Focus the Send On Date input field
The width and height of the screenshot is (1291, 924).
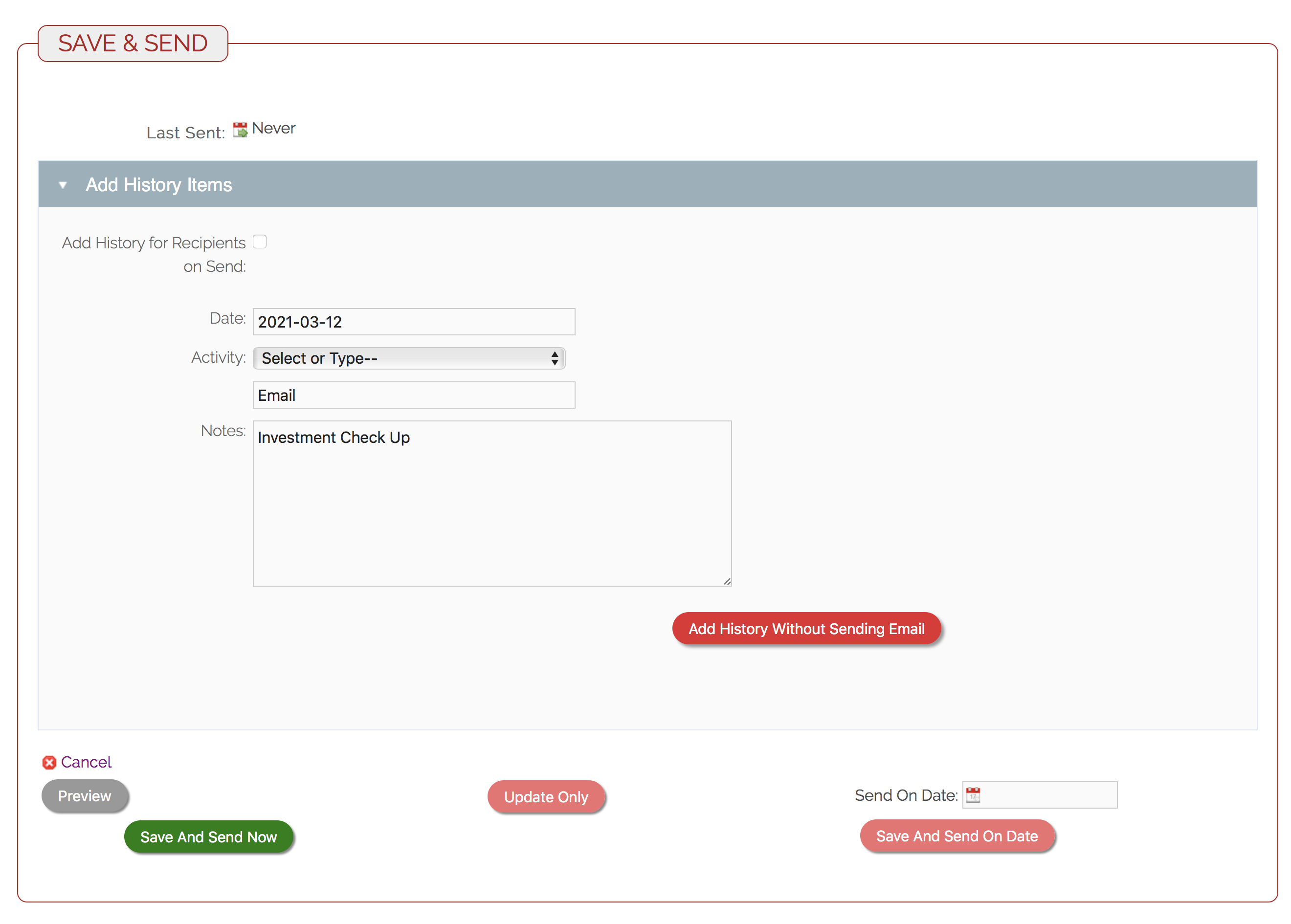point(1048,795)
